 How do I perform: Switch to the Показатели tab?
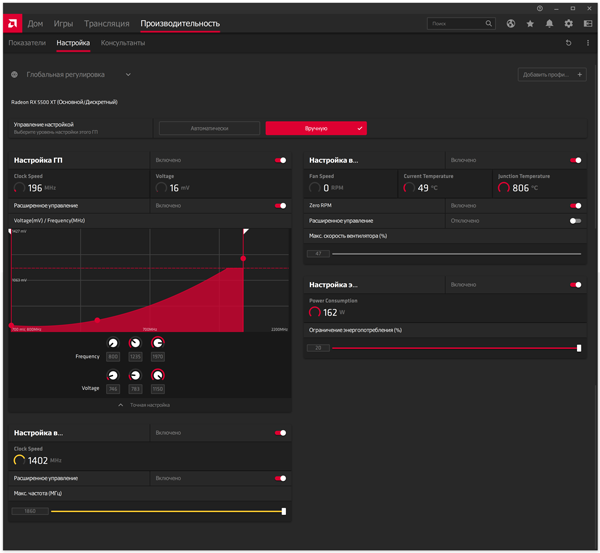point(27,43)
